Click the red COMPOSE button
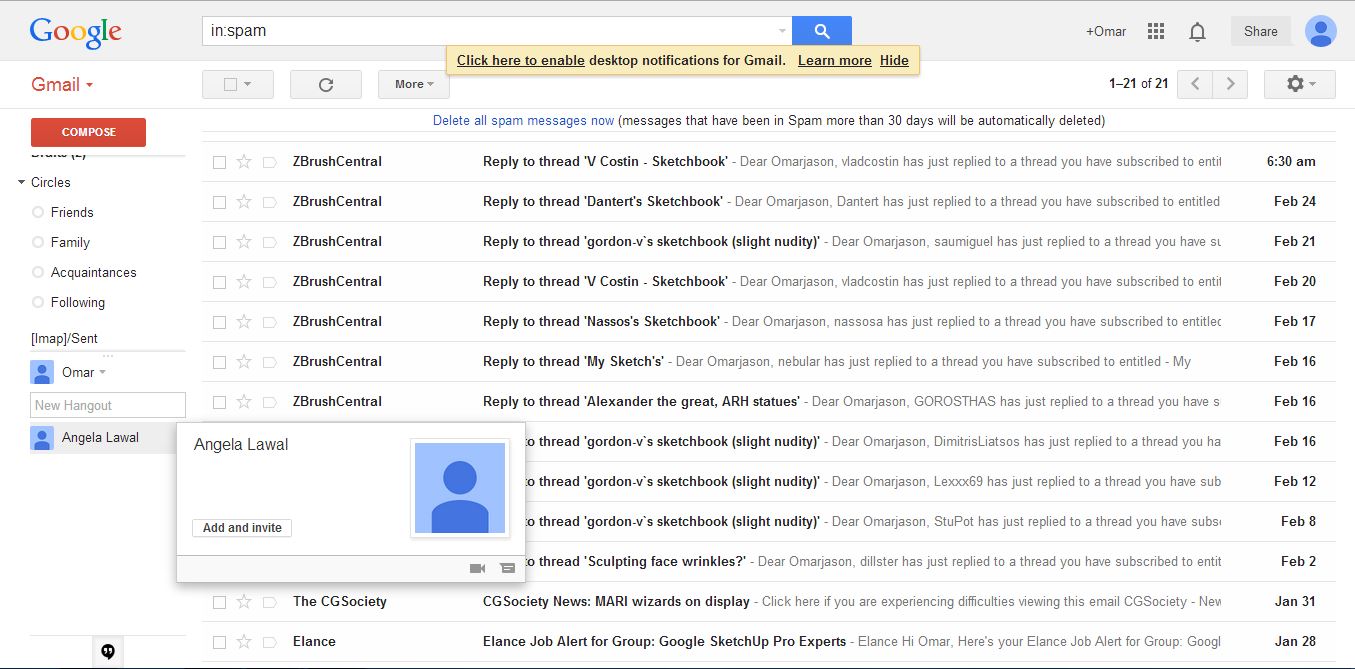This screenshot has width=1355, height=669. point(88,132)
